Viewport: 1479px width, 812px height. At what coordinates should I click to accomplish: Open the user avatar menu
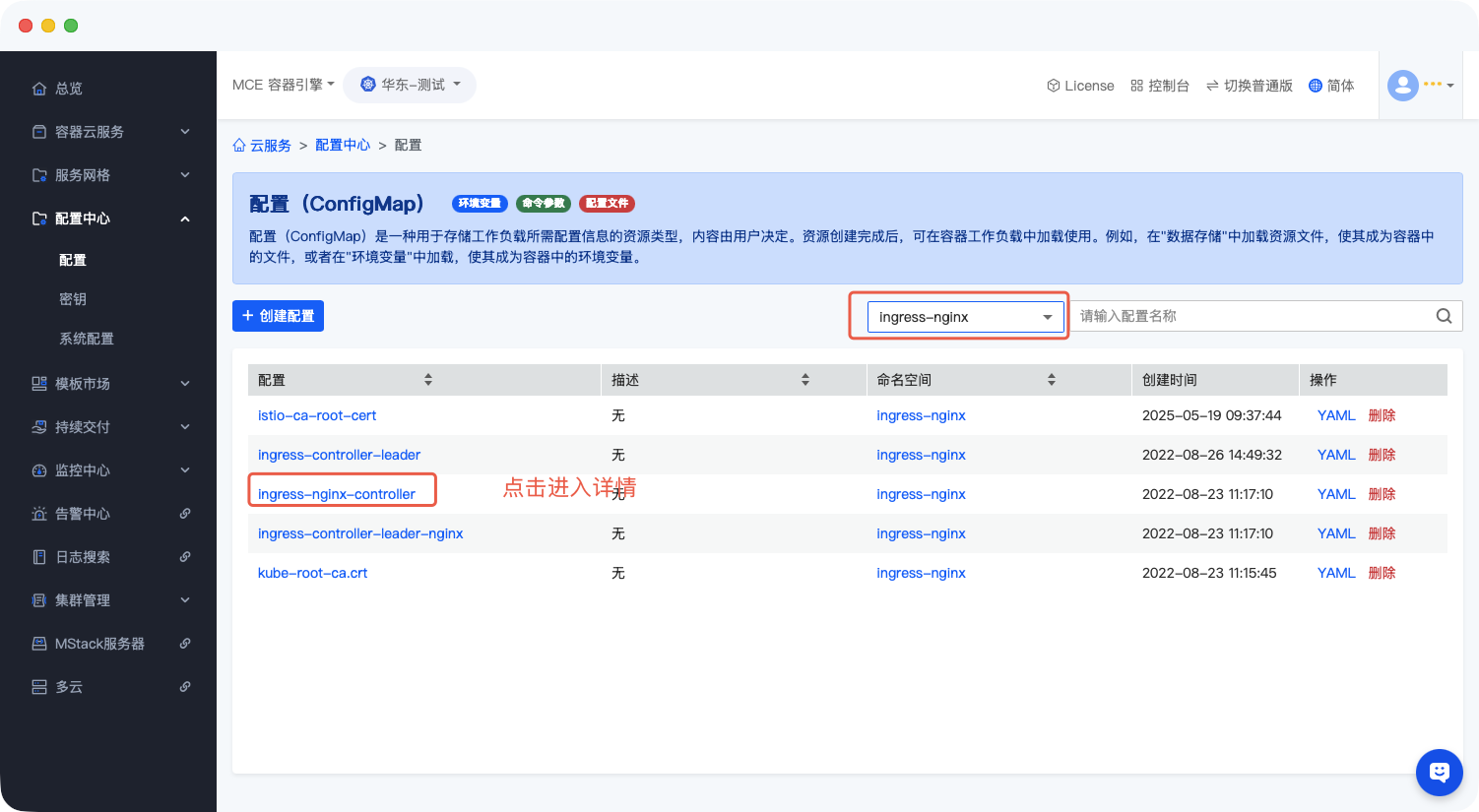pos(1419,86)
